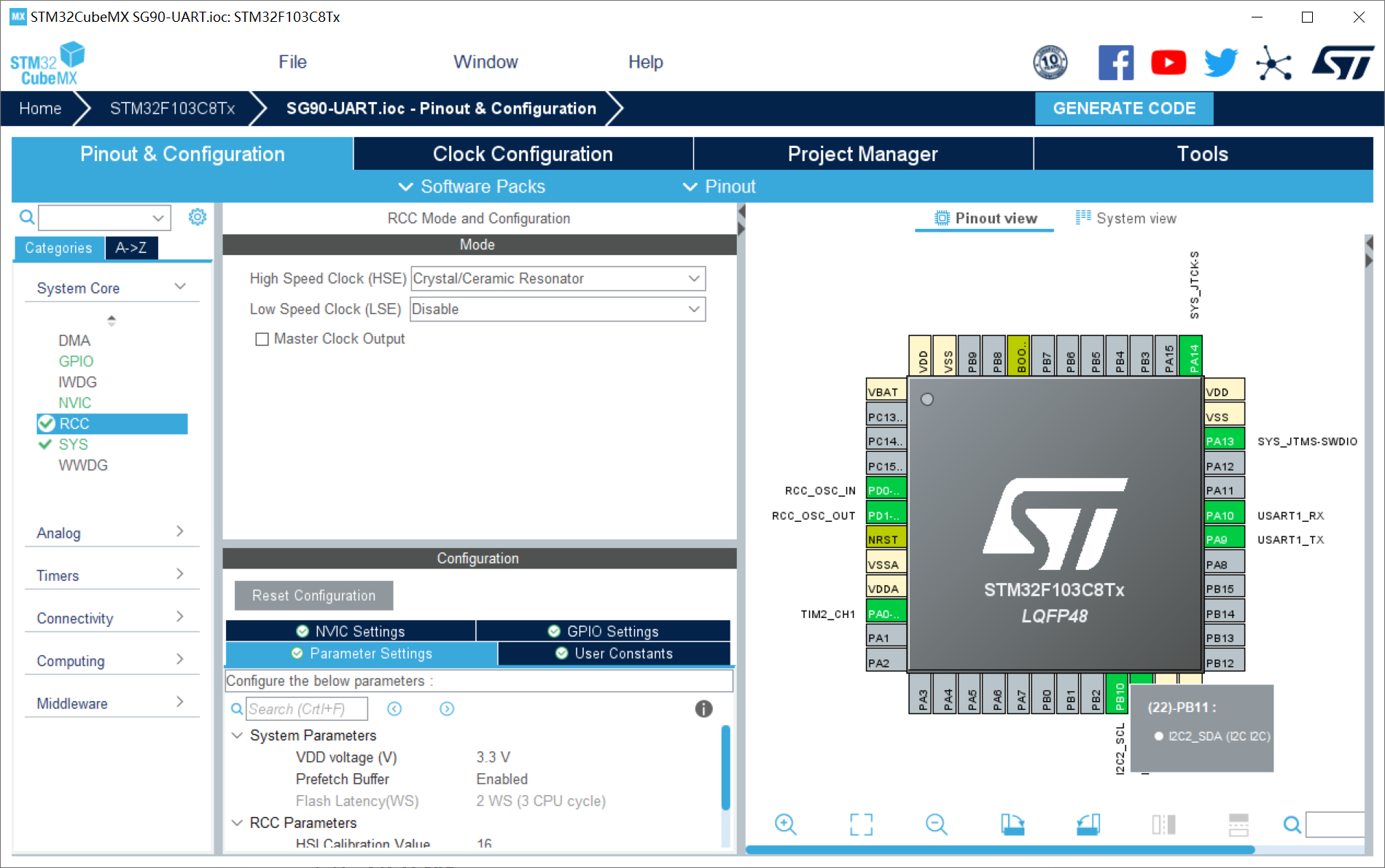Rotate the chip clockwise
This screenshot has height=868, width=1385.
tap(1013, 824)
